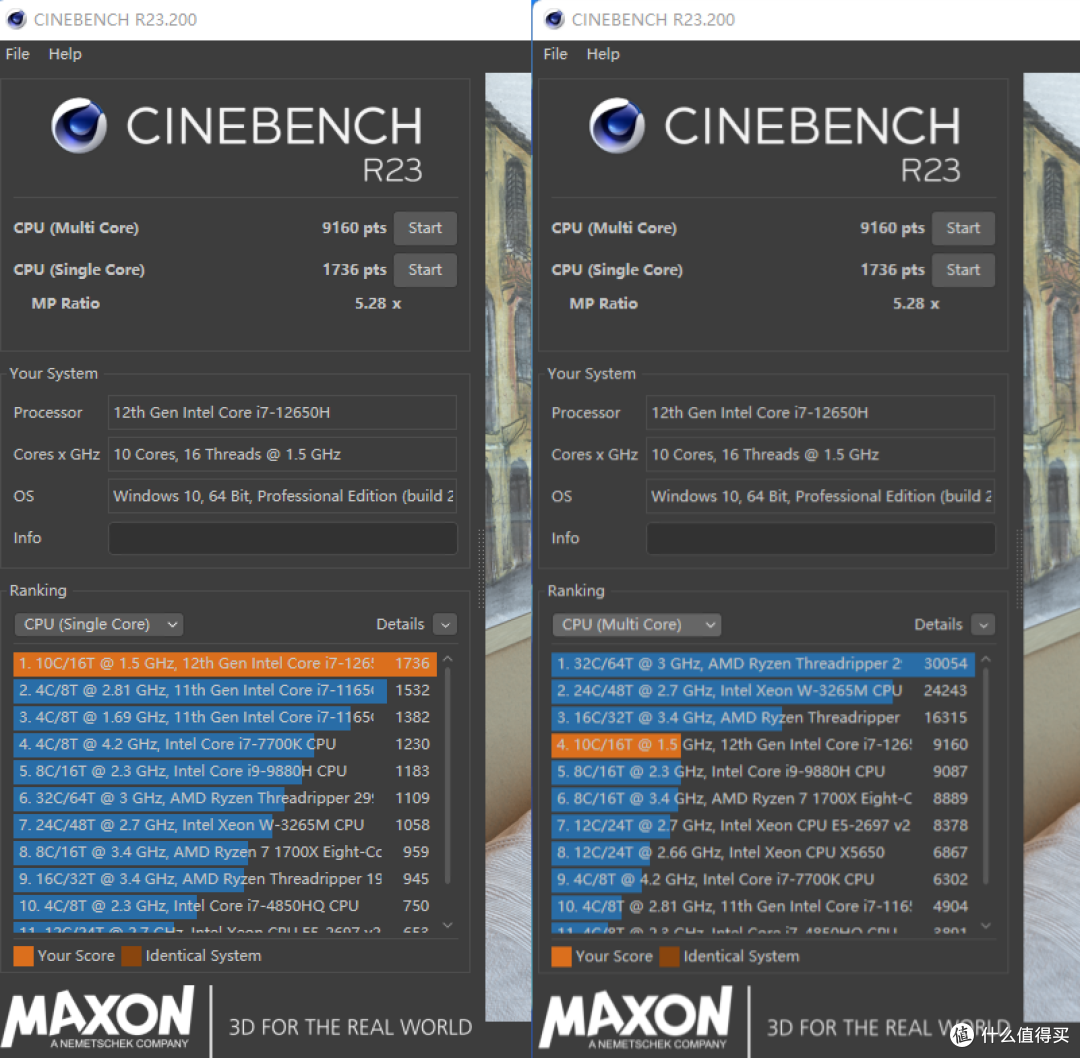
Task: Select 11th Gen i7 row scoring 4904
Action: (x=763, y=906)
